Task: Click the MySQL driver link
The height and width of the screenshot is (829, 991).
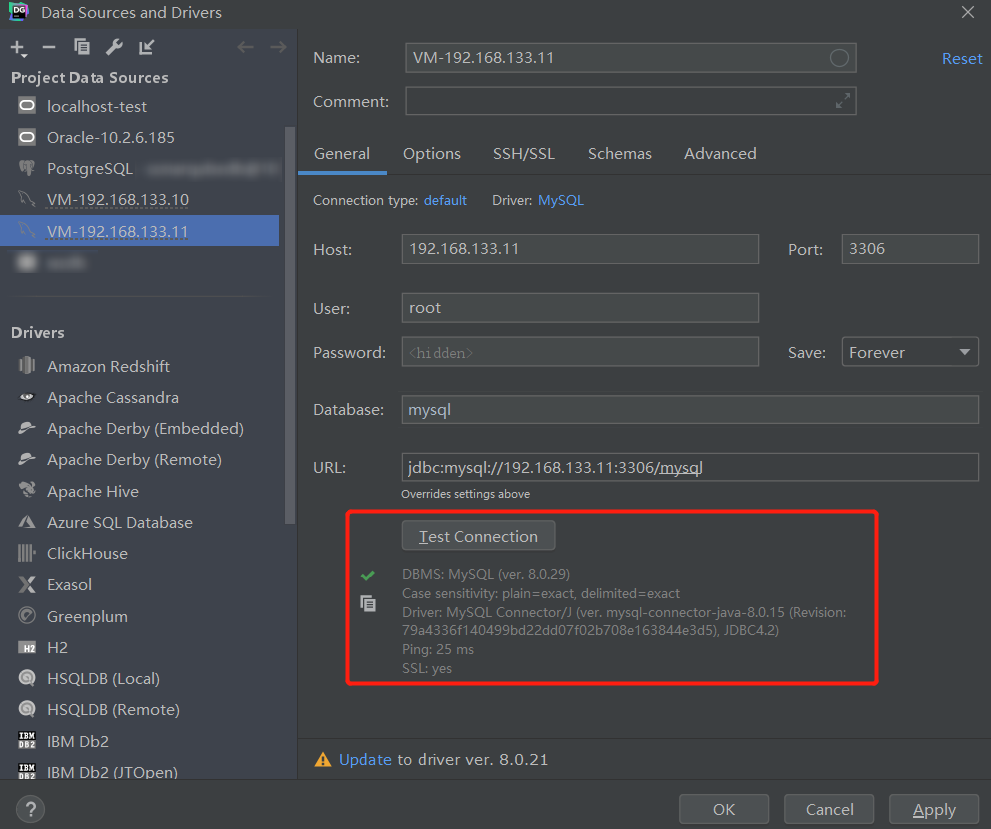Action: click(561, 200)
